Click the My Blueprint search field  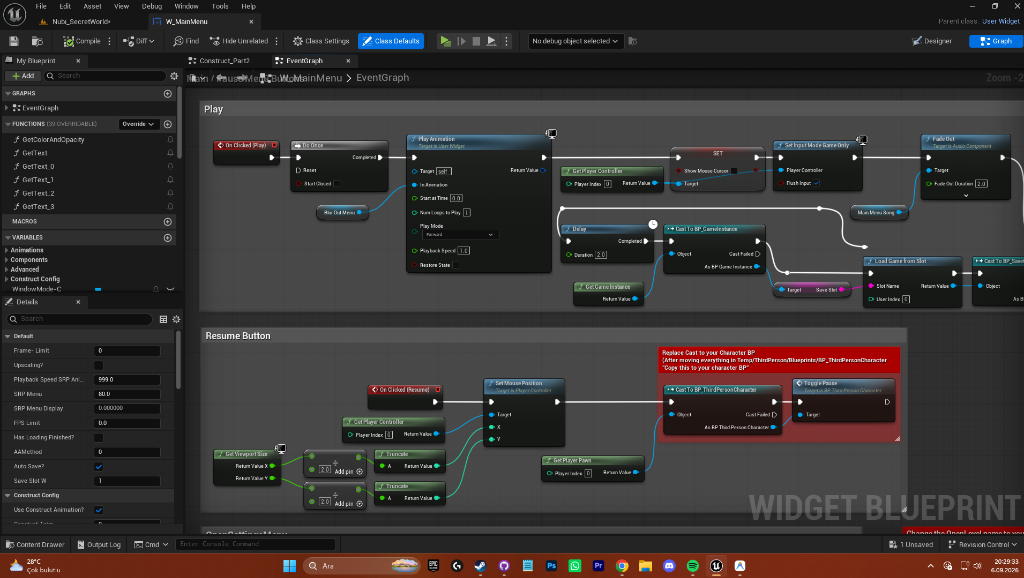click(x=104, y=76)
